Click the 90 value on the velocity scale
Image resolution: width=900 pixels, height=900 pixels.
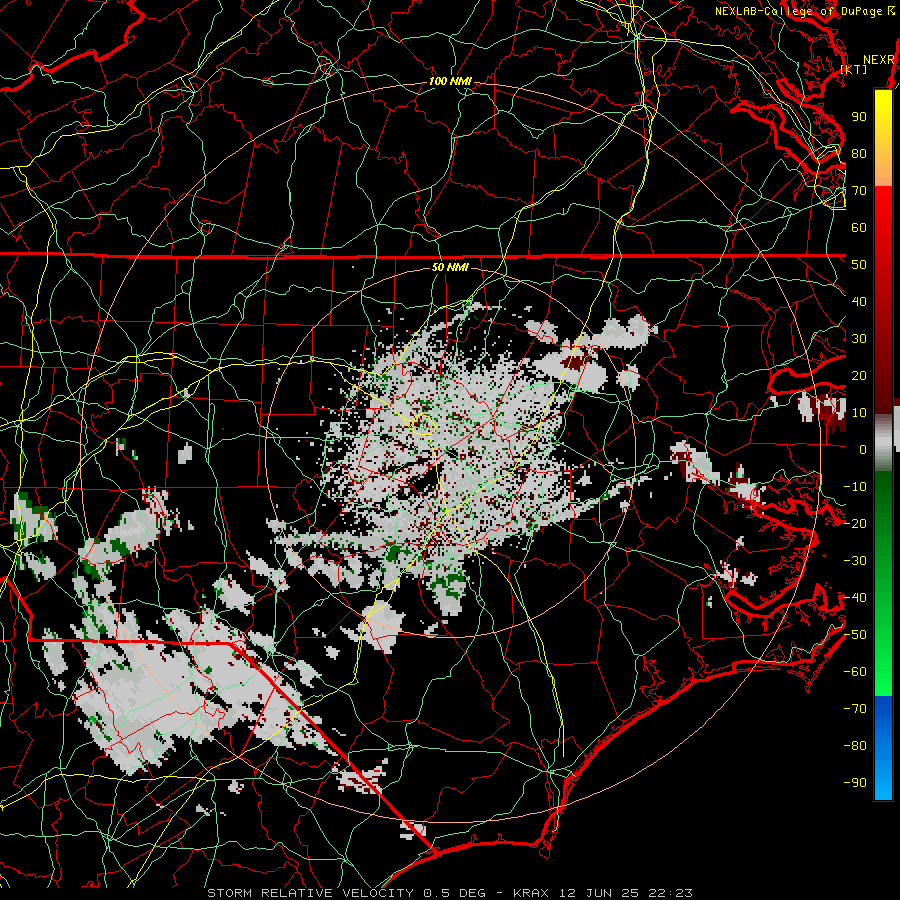coord(859,117)
